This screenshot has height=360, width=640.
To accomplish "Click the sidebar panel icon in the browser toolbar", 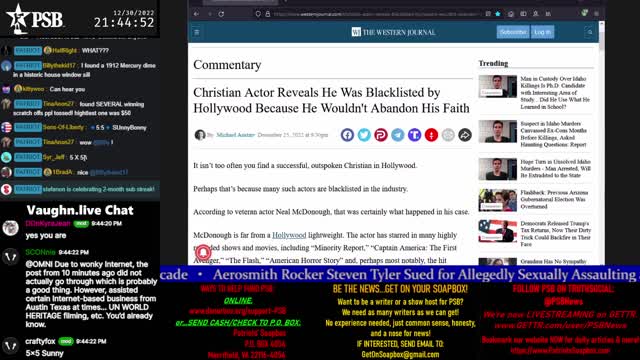I will [523, 14].
